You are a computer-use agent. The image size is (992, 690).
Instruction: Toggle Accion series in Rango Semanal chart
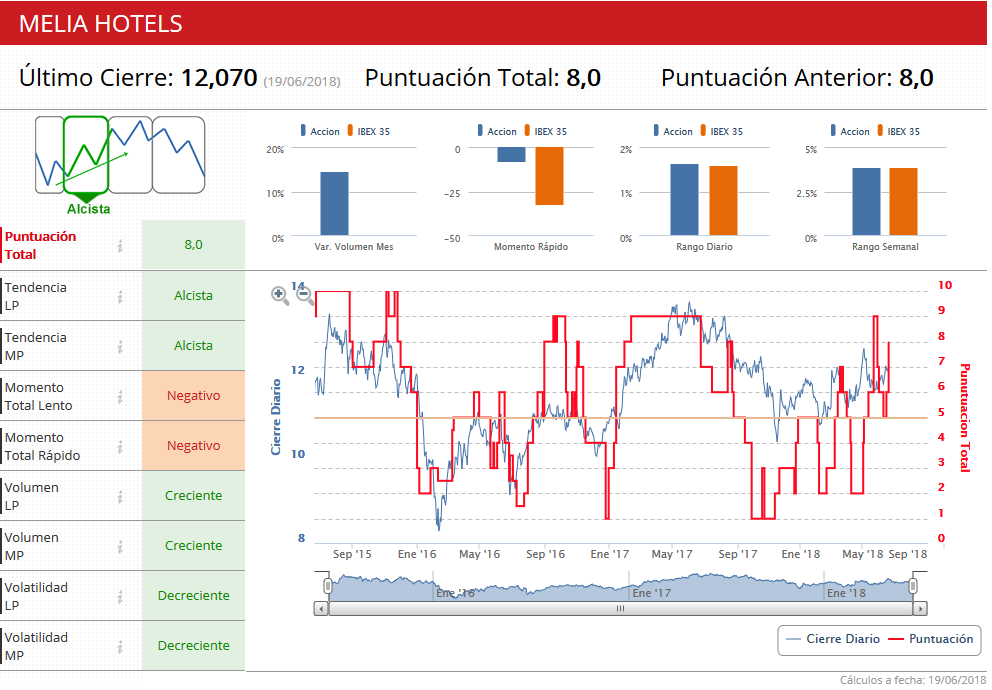[x=850, y=131]
